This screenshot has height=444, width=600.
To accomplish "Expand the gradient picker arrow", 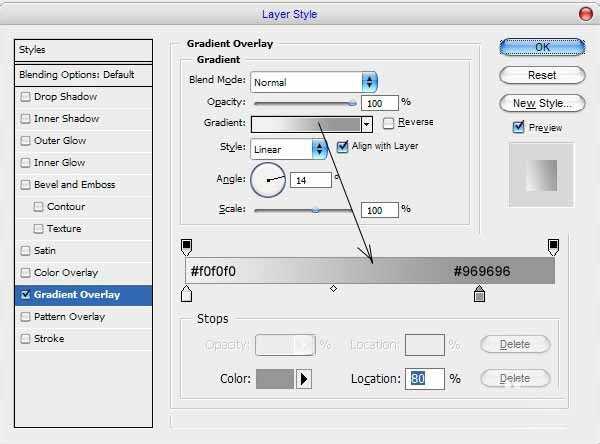I will pos(367,124).
